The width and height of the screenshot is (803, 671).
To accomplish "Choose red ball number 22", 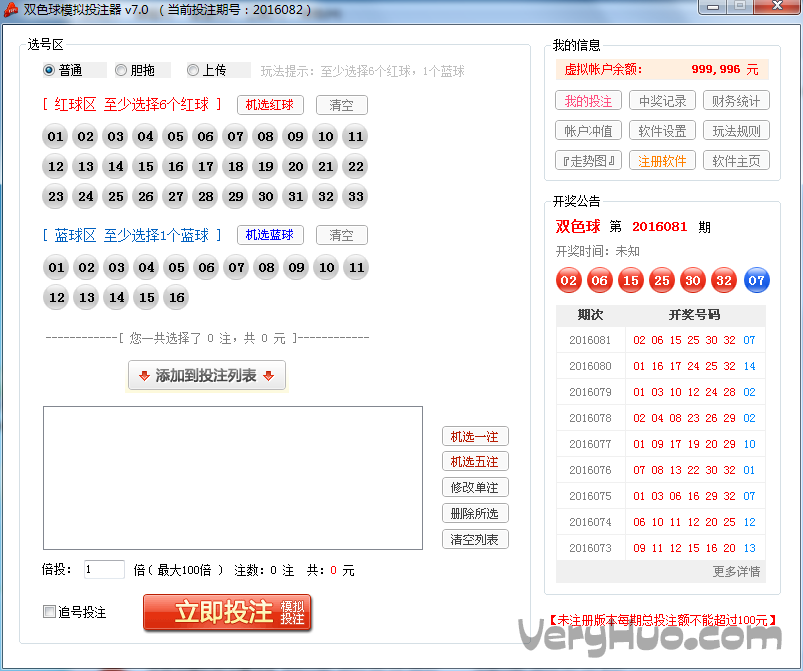I will pos(355,166).
